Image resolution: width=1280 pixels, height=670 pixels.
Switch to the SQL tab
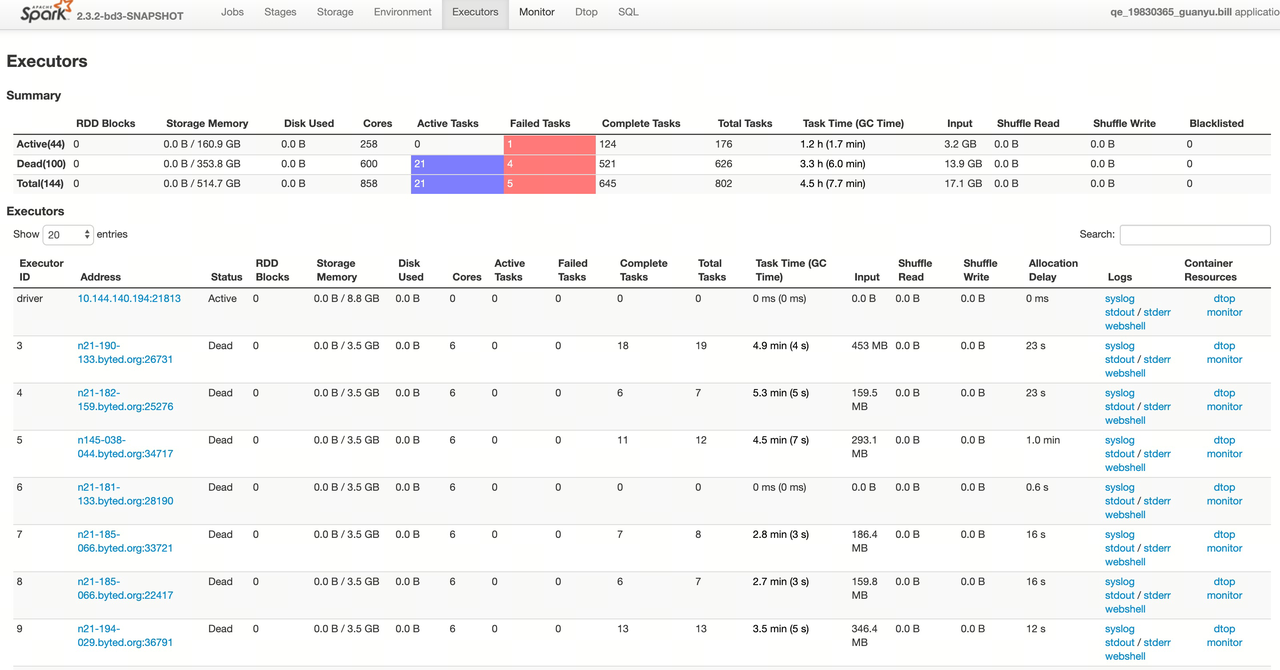[628, 12]
